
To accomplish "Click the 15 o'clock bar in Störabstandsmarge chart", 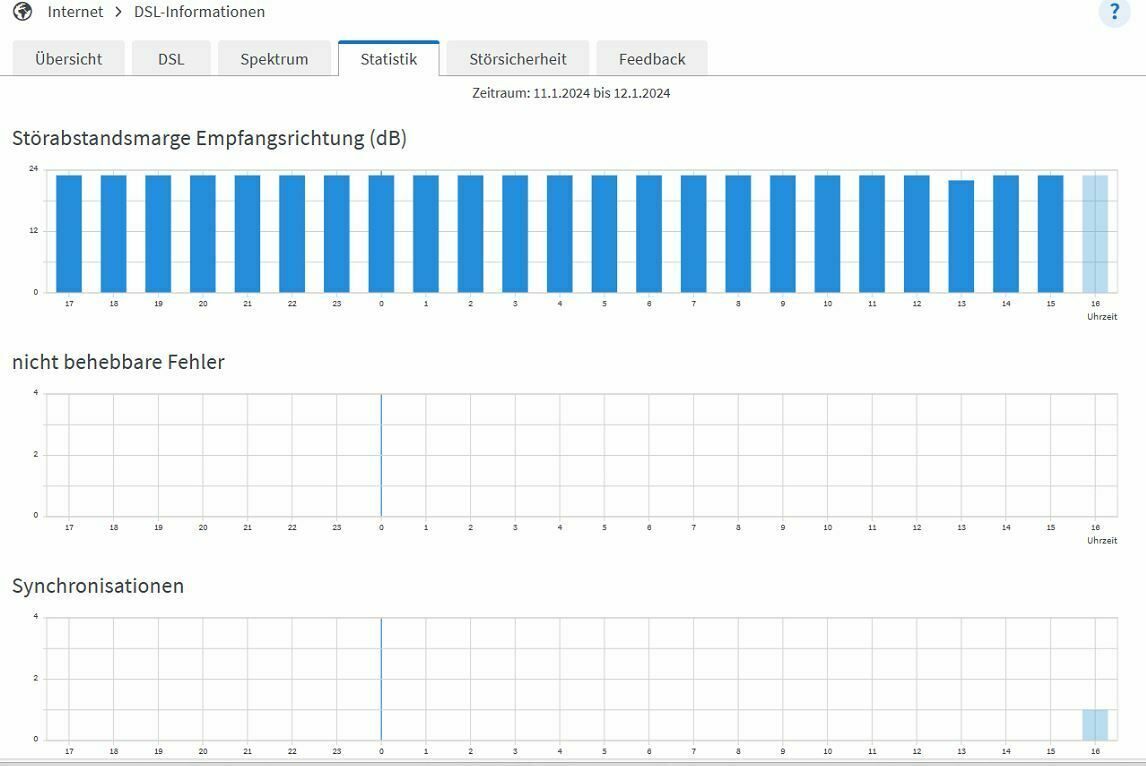I will click(x=1050, y=234).
